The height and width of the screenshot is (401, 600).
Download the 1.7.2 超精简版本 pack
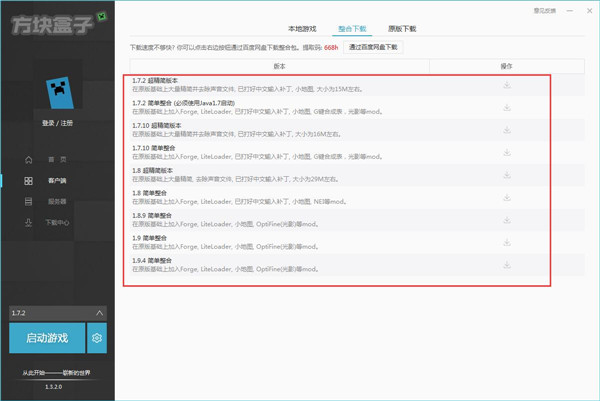[507, 85]
